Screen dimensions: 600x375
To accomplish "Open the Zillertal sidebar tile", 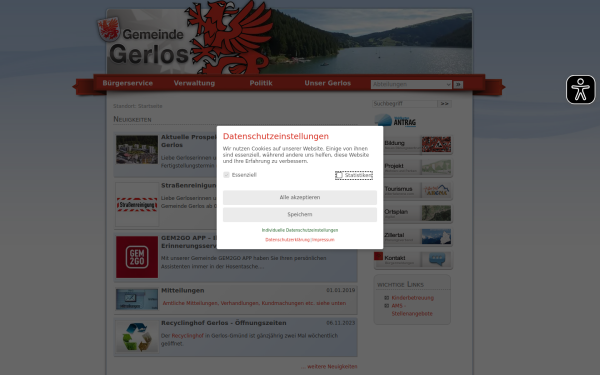I will [x=413, y=237].
